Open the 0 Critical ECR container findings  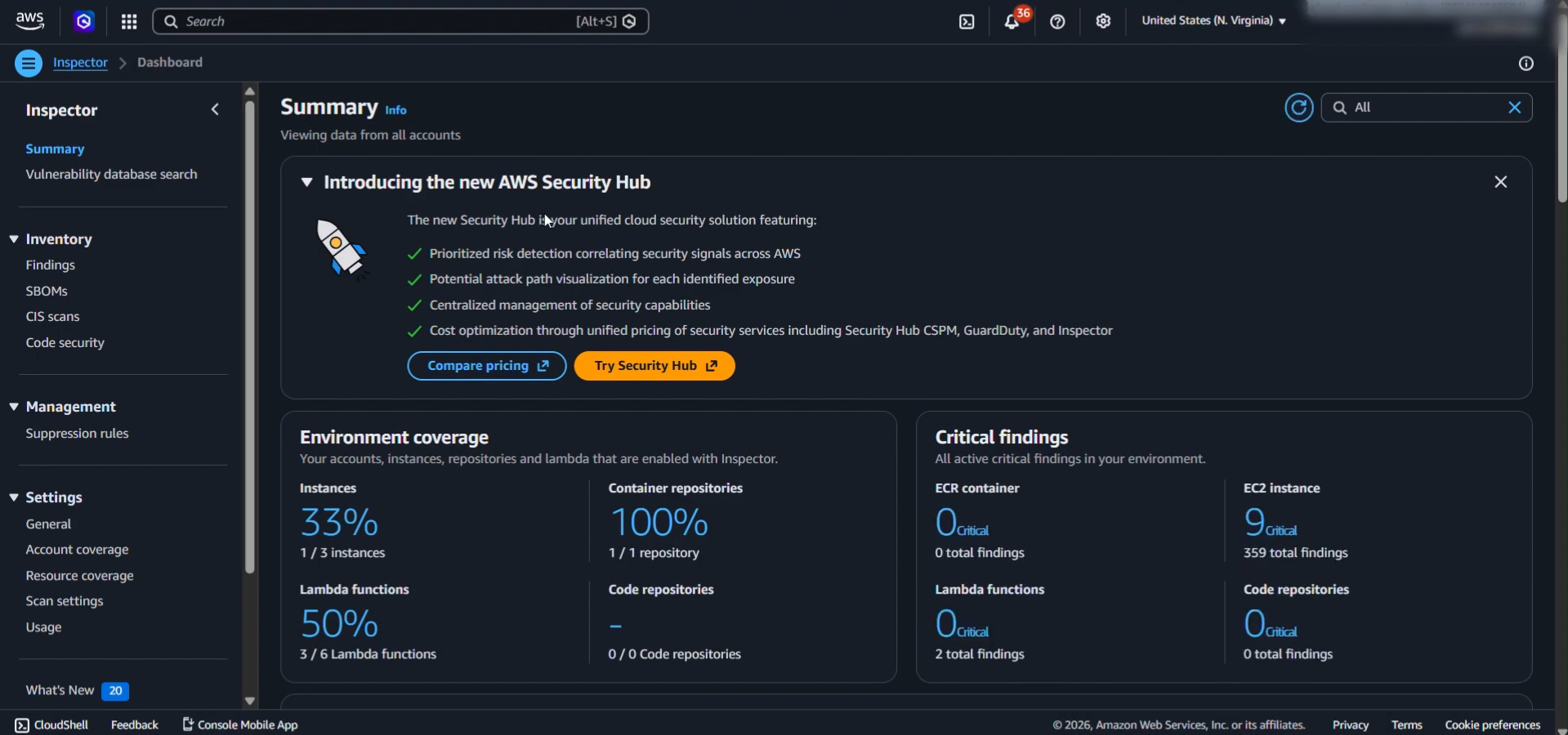962,523
